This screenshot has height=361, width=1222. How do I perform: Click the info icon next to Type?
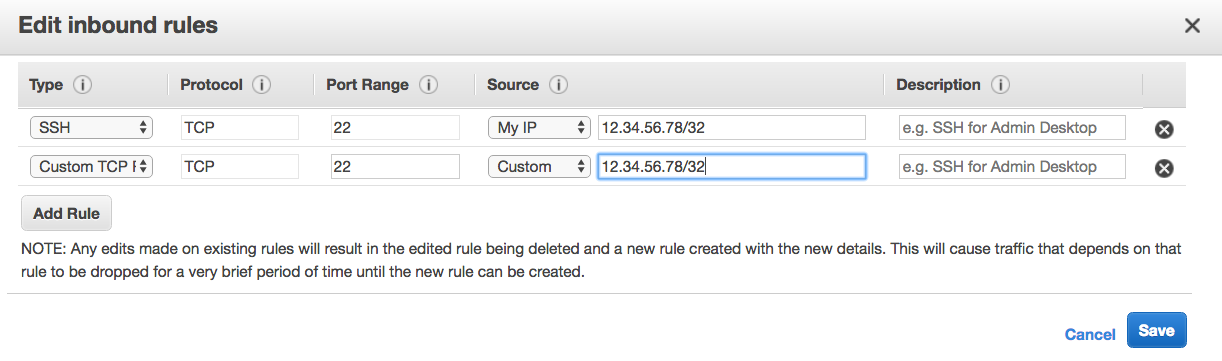82,85
